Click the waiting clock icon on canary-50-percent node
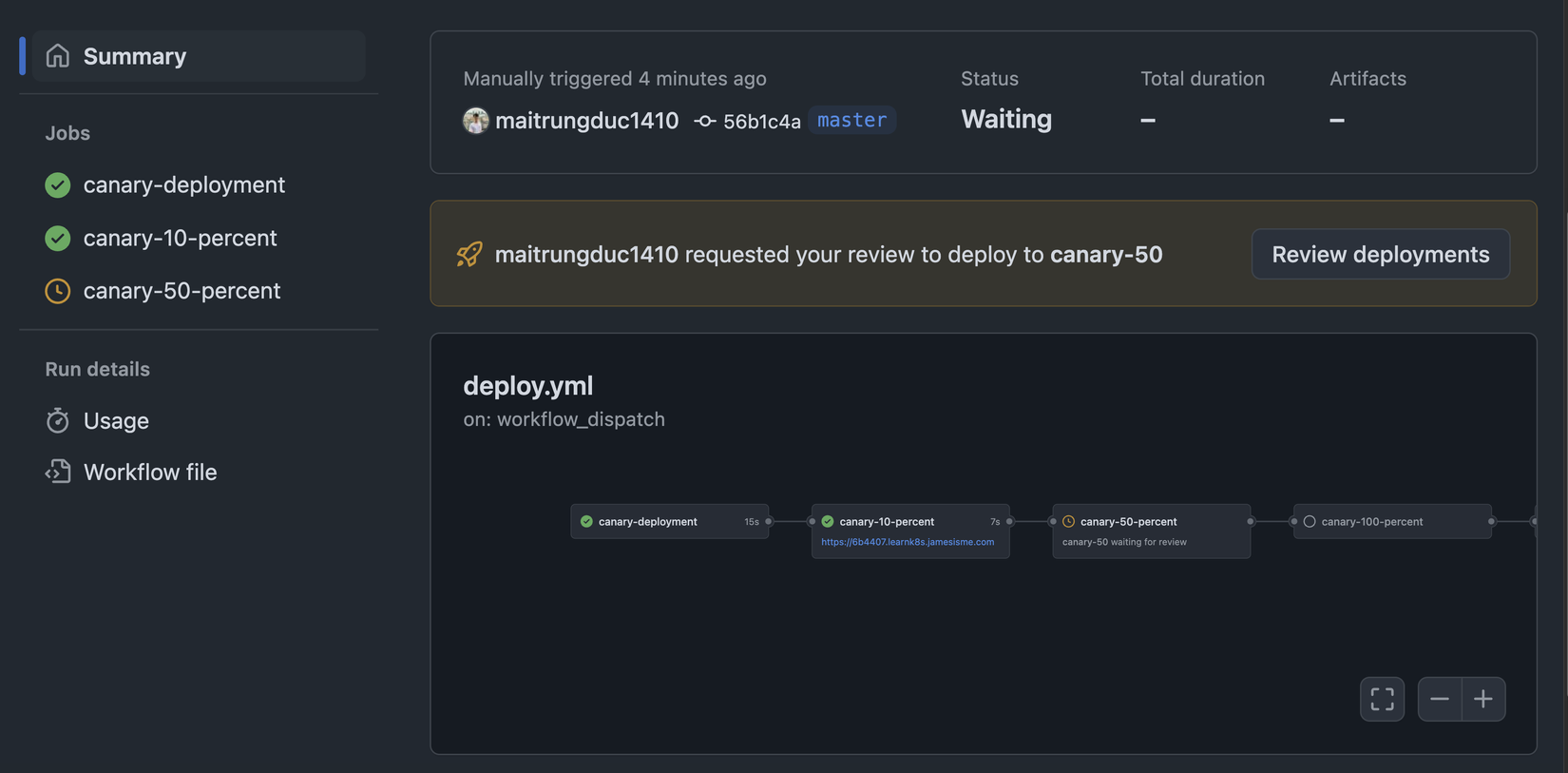This screenshot has height=773, width=1568. click(x=1069, y=521)
